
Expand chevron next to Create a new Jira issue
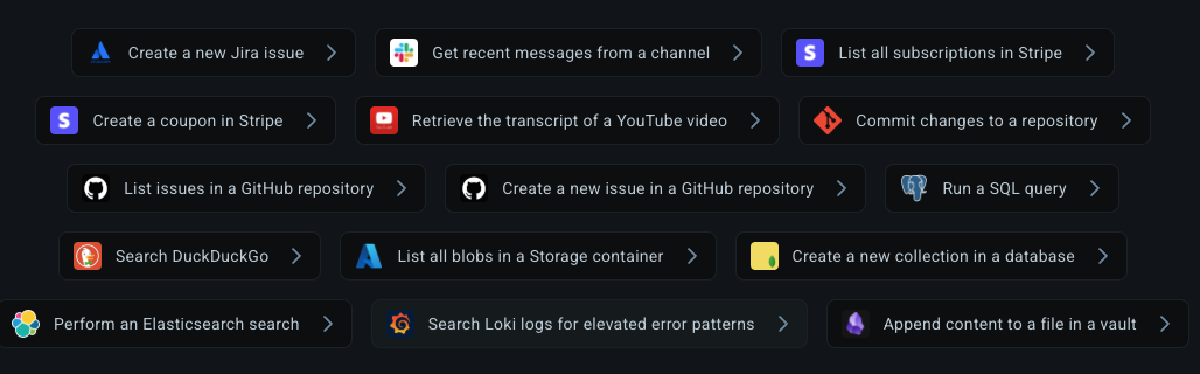[331, 53]
